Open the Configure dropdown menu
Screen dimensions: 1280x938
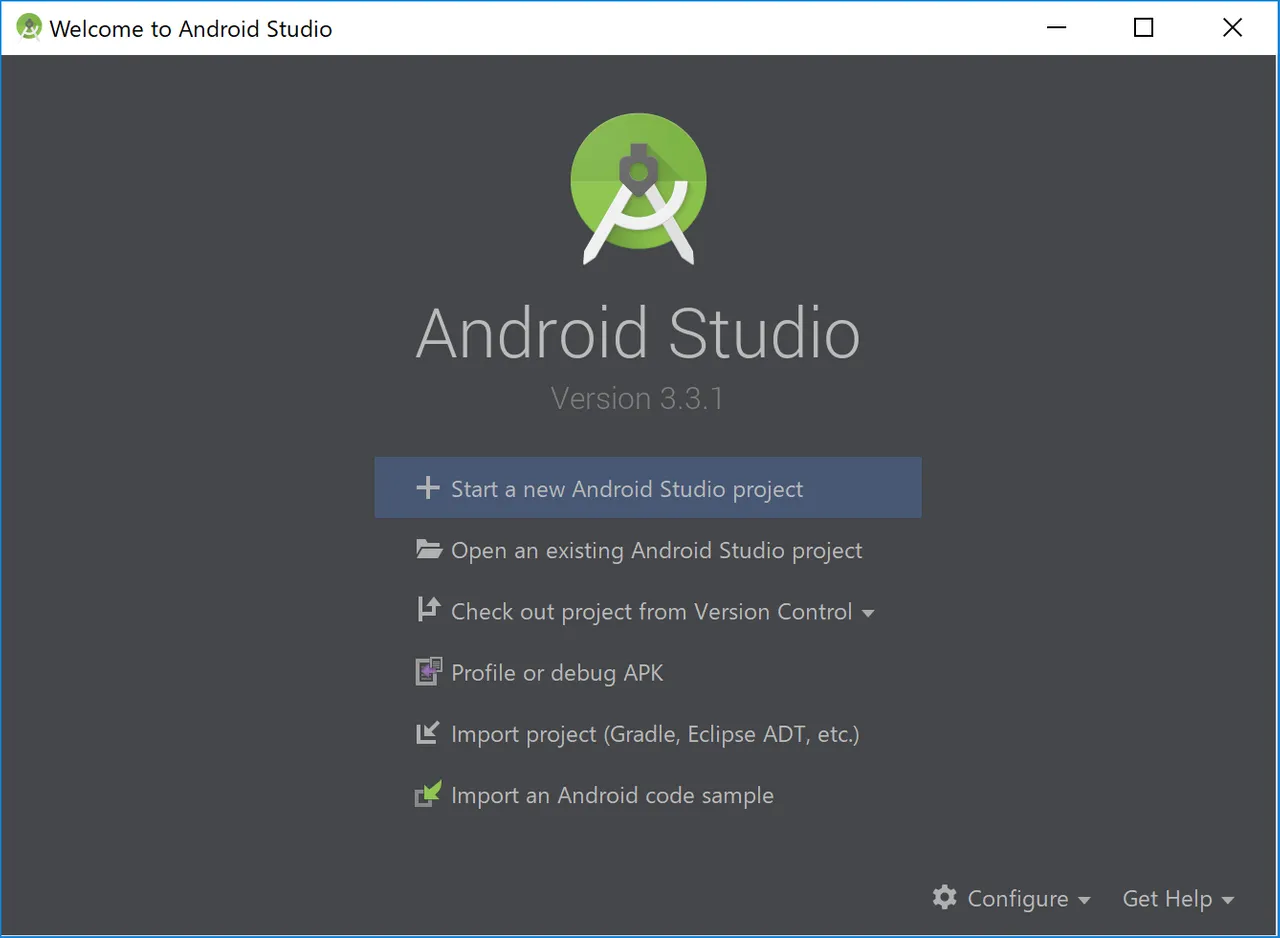1011,898
